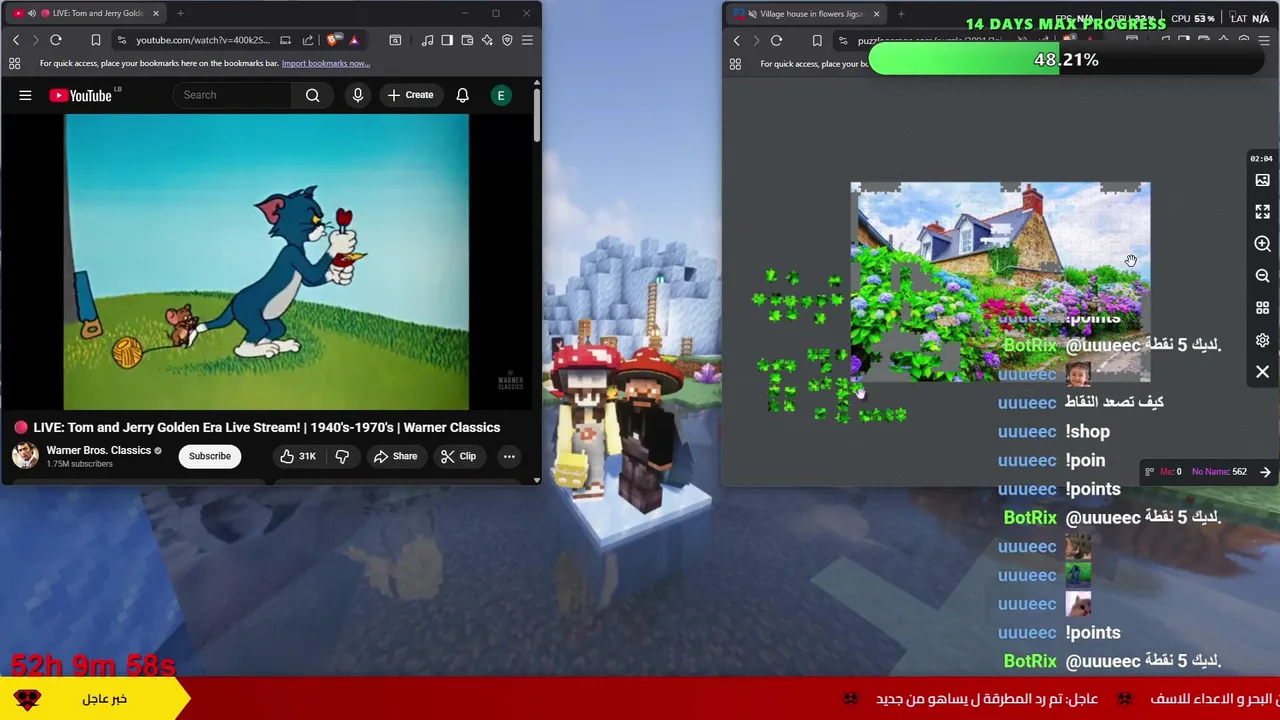Click the !poin chat message
This screenshot has width=1280, height=720.
1085,460
